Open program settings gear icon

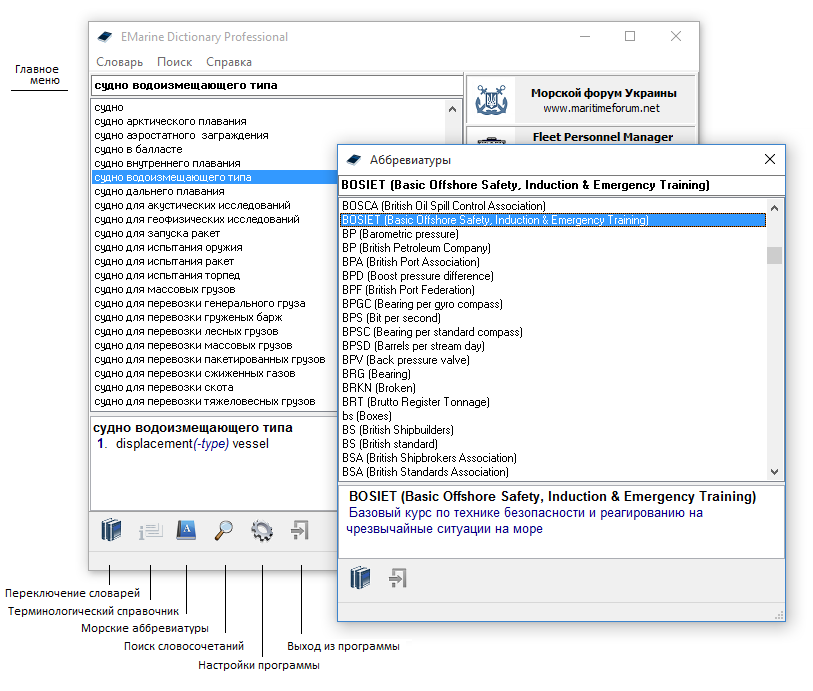click(x=262, y=530)
